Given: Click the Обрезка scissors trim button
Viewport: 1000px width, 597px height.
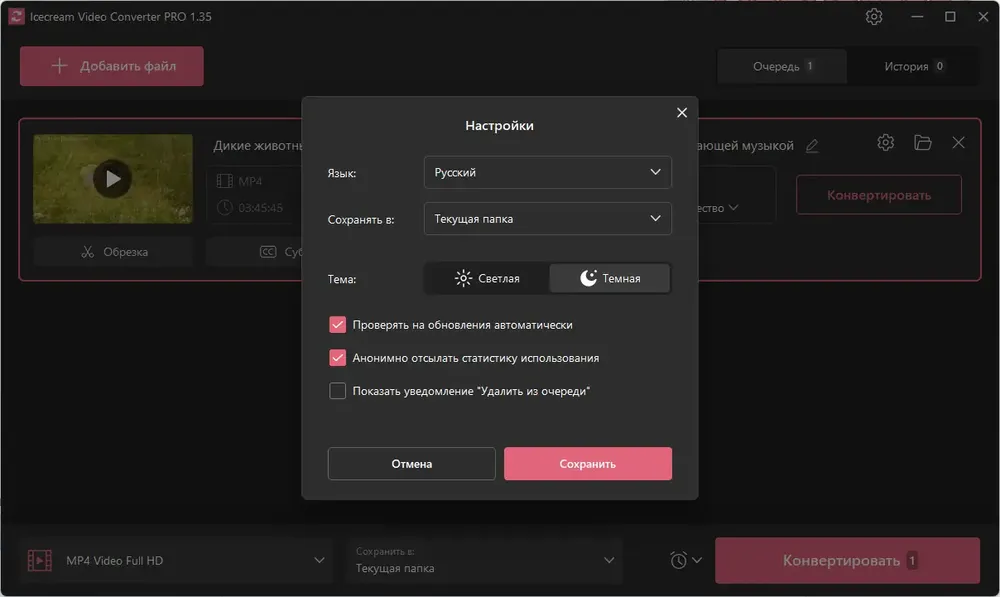Looking at the screenshot, I should (x=114, y=252).
